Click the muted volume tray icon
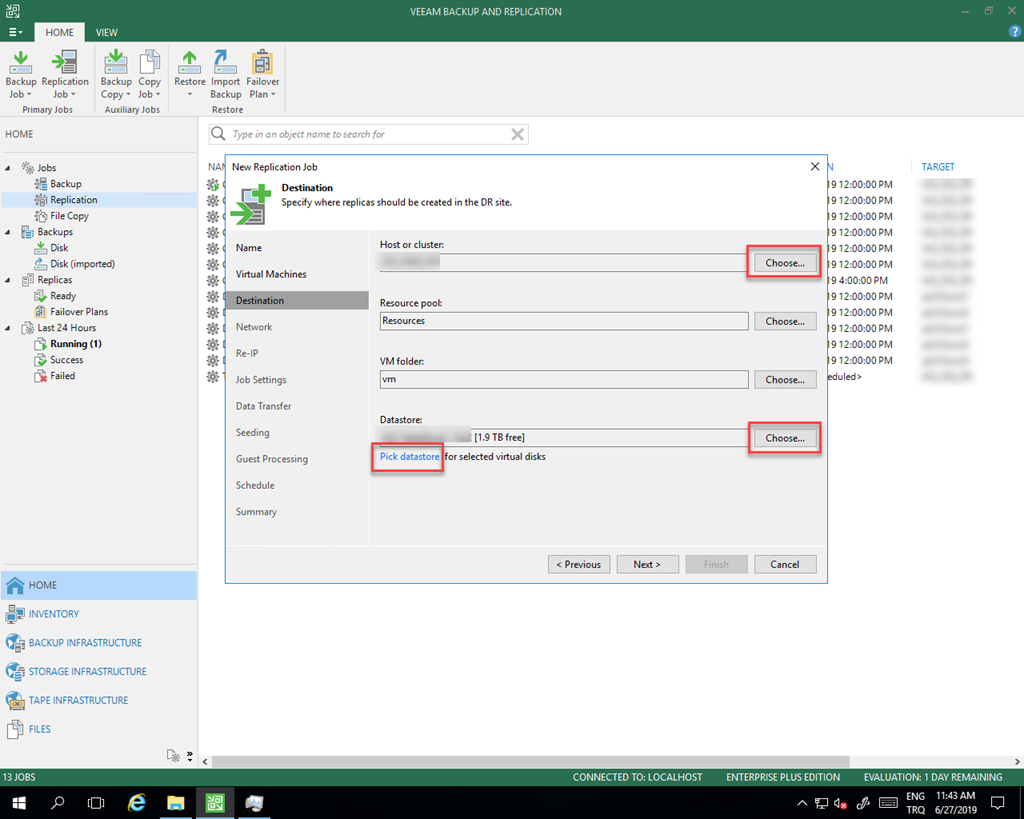Screen dimensions: 1024x819 841,803
